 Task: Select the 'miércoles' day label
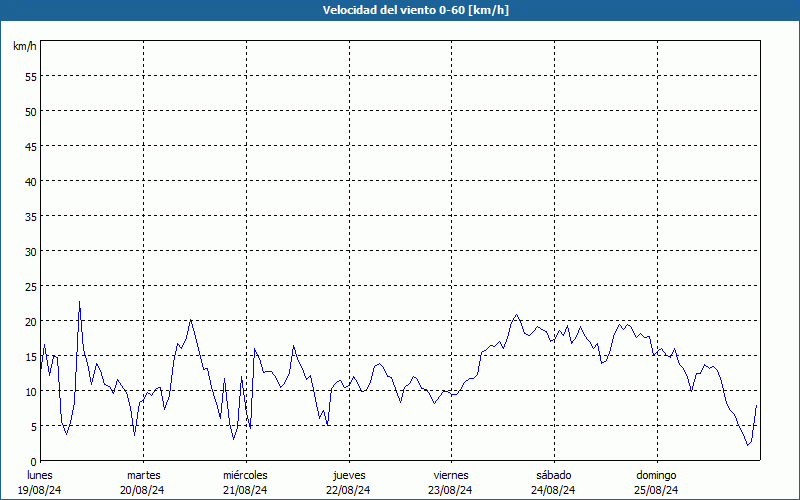point(245,475)
